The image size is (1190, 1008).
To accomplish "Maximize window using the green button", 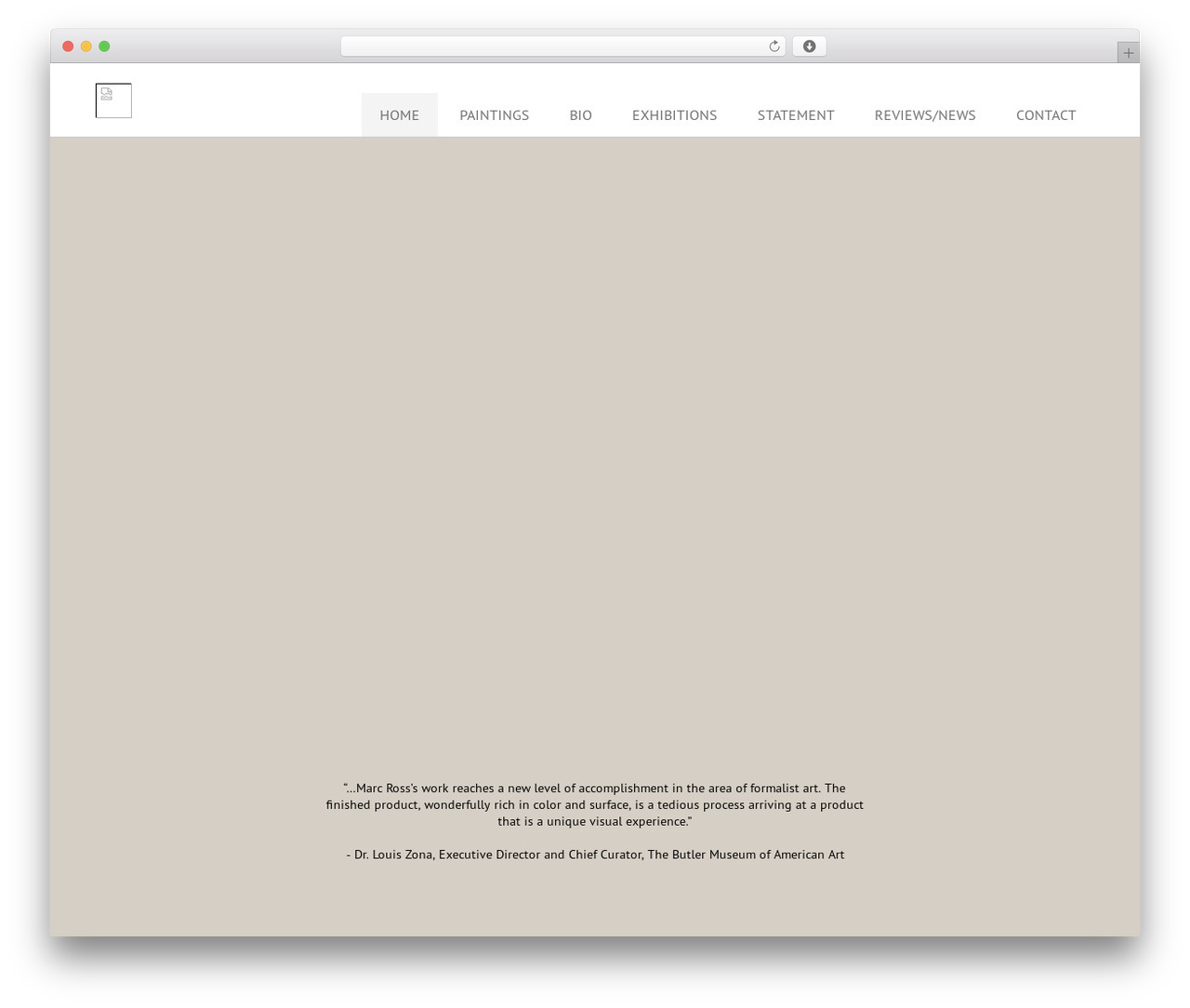I will point(104,46).
